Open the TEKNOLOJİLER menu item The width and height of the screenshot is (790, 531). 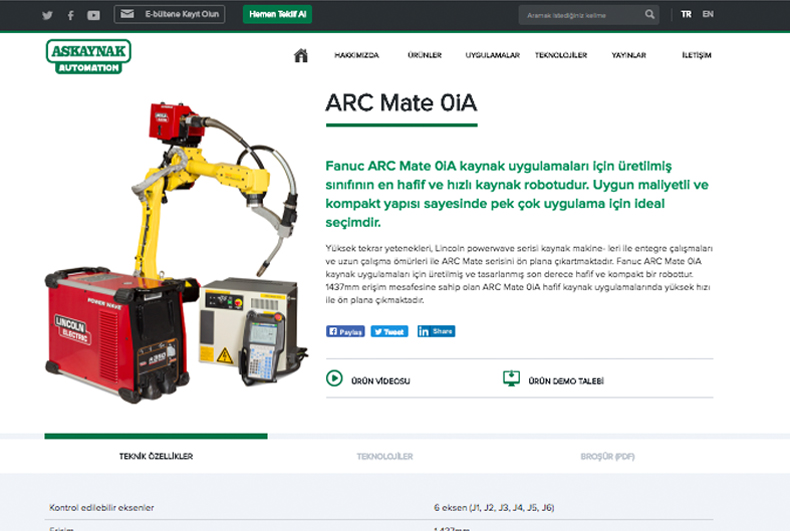pos(561,55)
